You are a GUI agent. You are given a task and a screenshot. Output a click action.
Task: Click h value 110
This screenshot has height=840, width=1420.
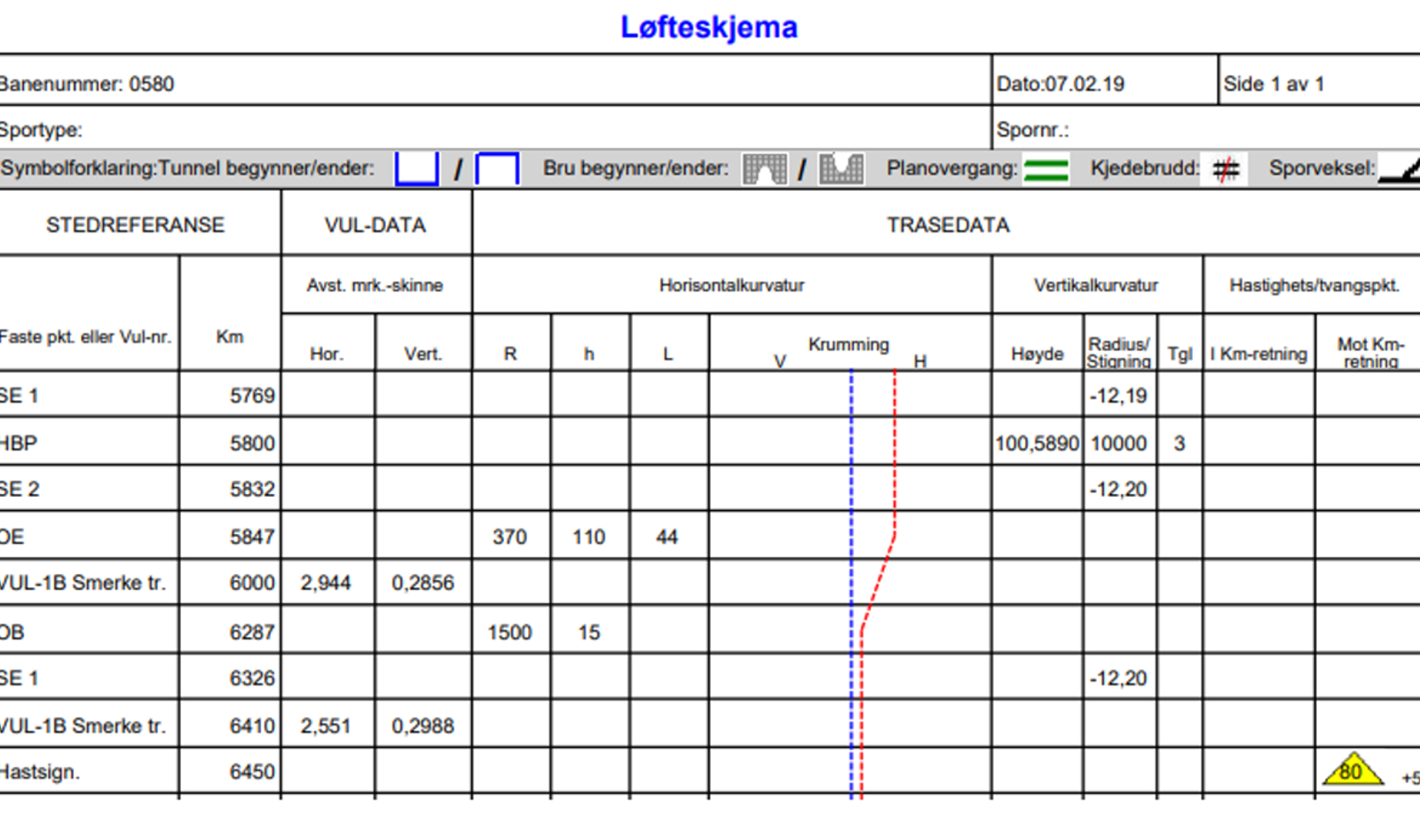click(x=588, y=537)
